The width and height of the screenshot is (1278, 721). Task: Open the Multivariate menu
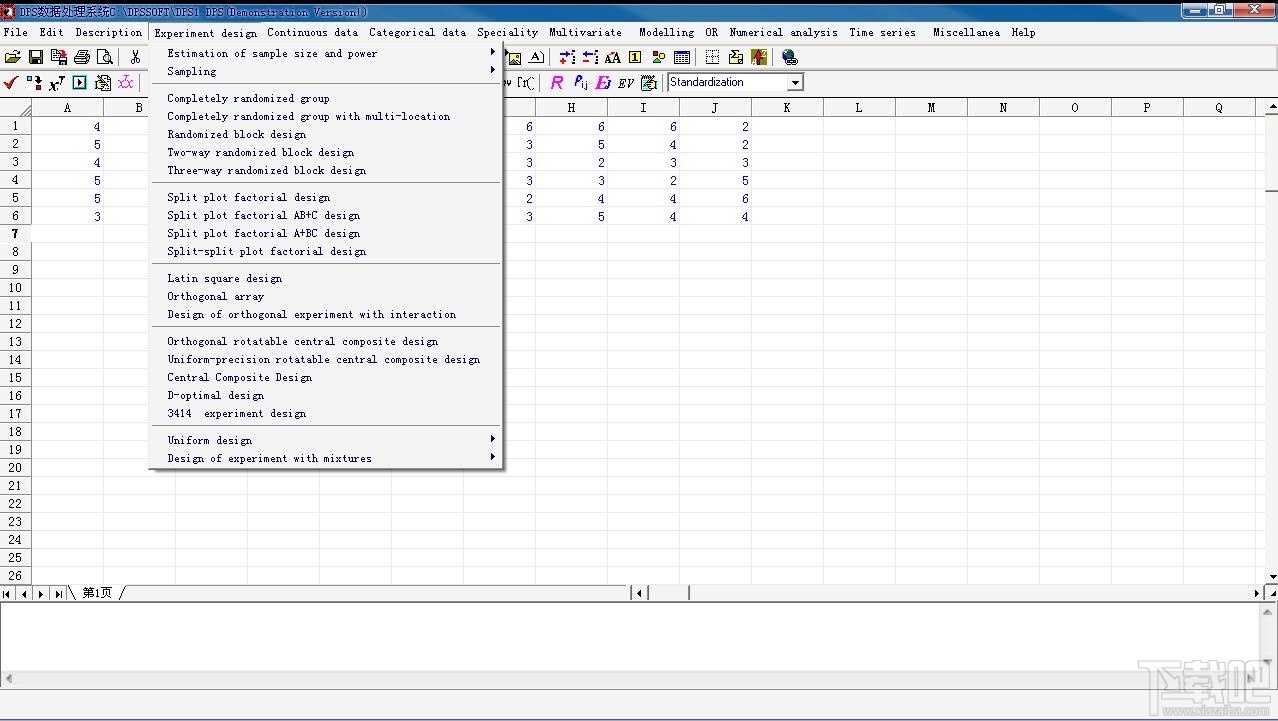[585, 32]
